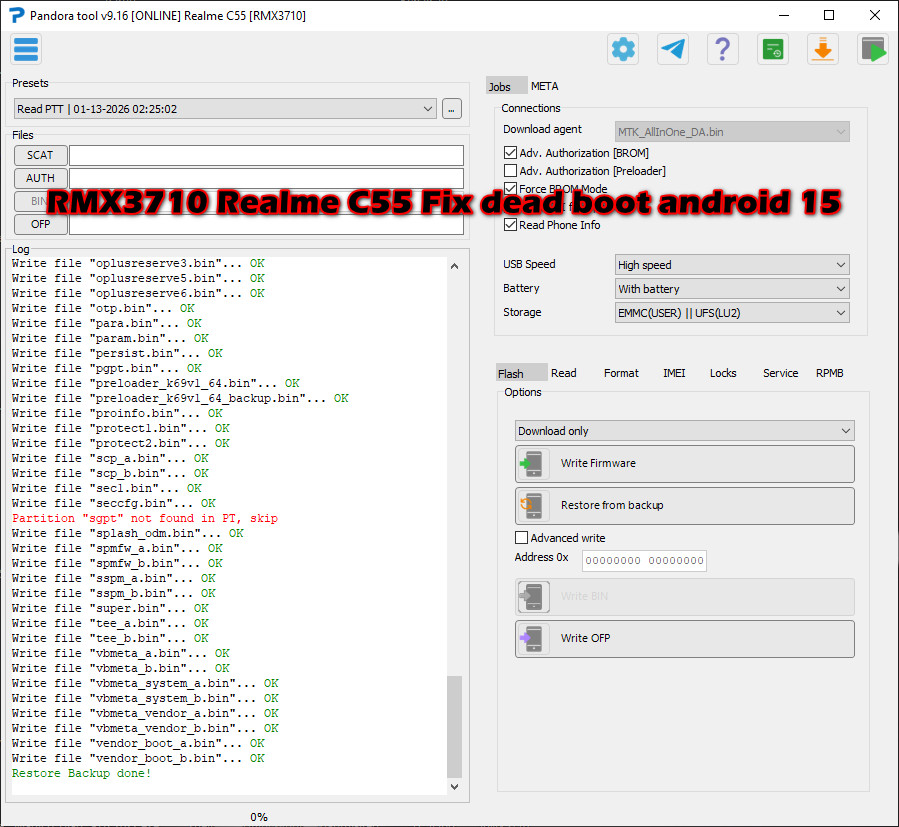Click phone icon on Write Firmware

pyautogui.click(x=533, y=464)
